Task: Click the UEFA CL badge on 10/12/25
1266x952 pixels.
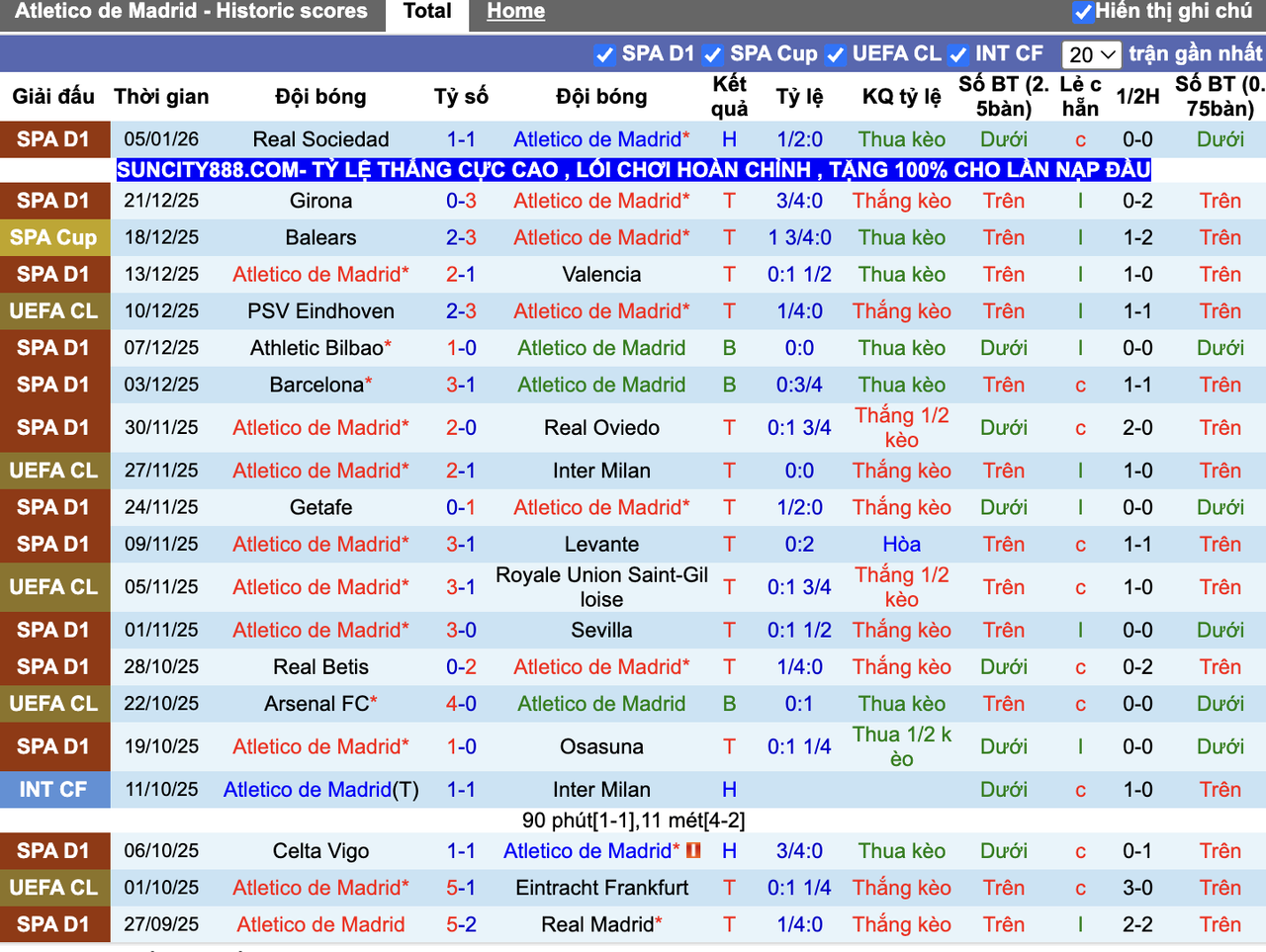Action: [54, 311]
